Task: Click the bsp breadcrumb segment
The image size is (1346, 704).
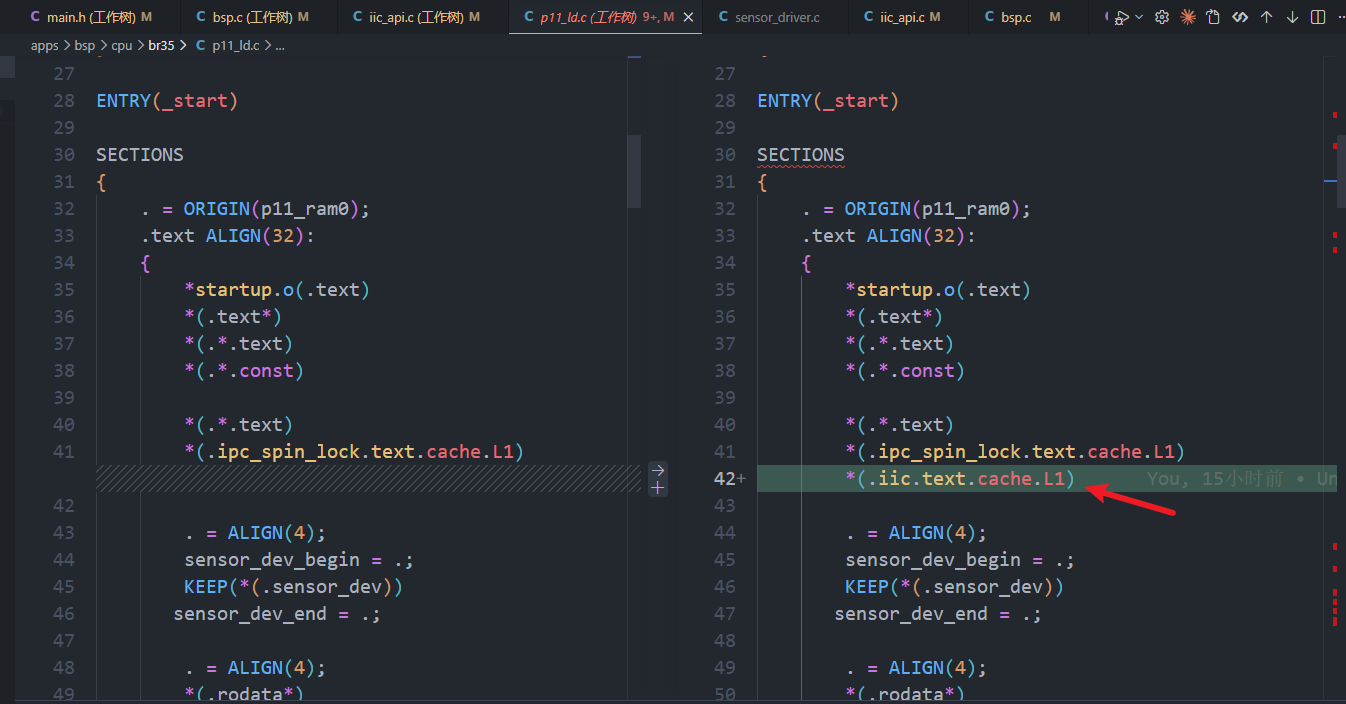Action: click(85, 46)
